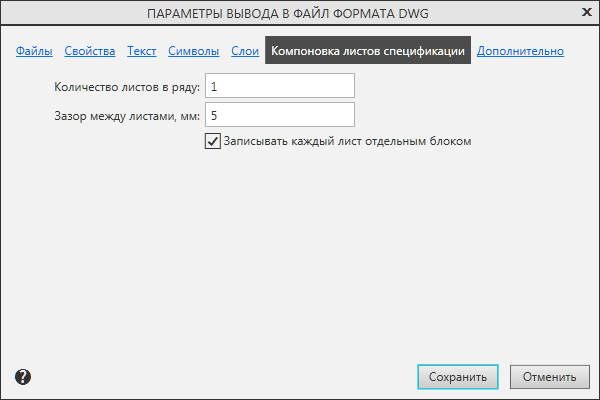Click the empty area to the left of Сохранить
The image size is (600, 400).
tap(250, 377)
